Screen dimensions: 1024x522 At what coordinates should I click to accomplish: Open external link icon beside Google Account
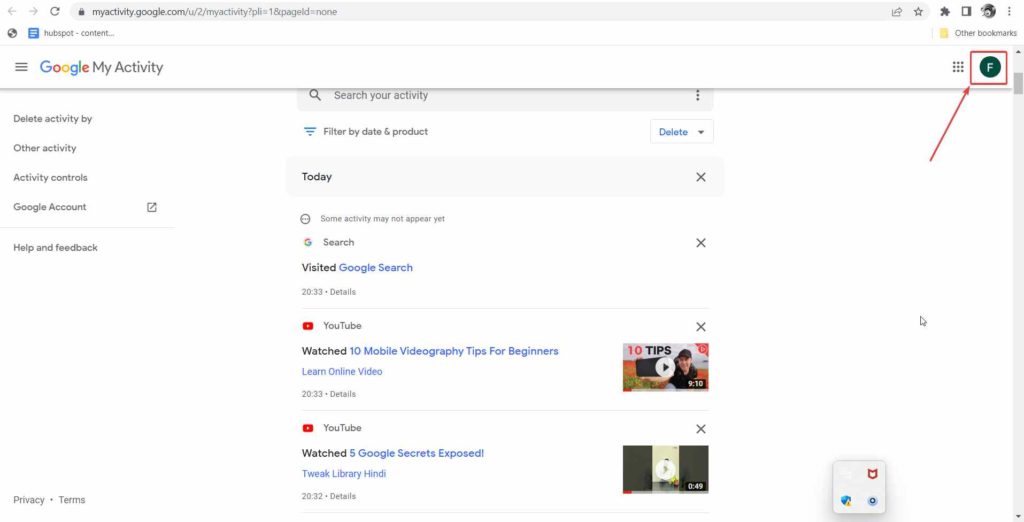click(x=152, y=207)
